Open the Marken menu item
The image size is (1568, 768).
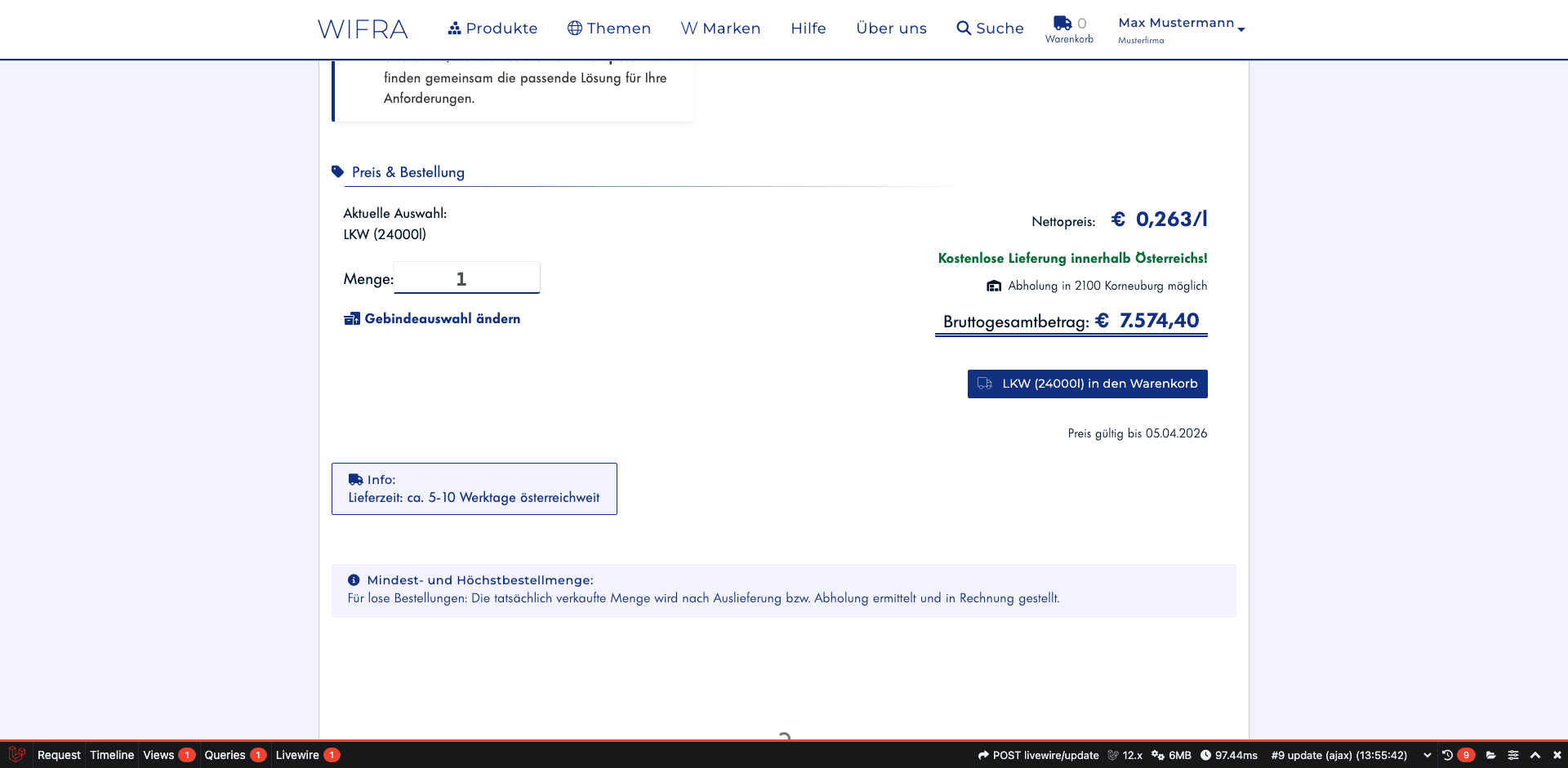click(720, 29)
